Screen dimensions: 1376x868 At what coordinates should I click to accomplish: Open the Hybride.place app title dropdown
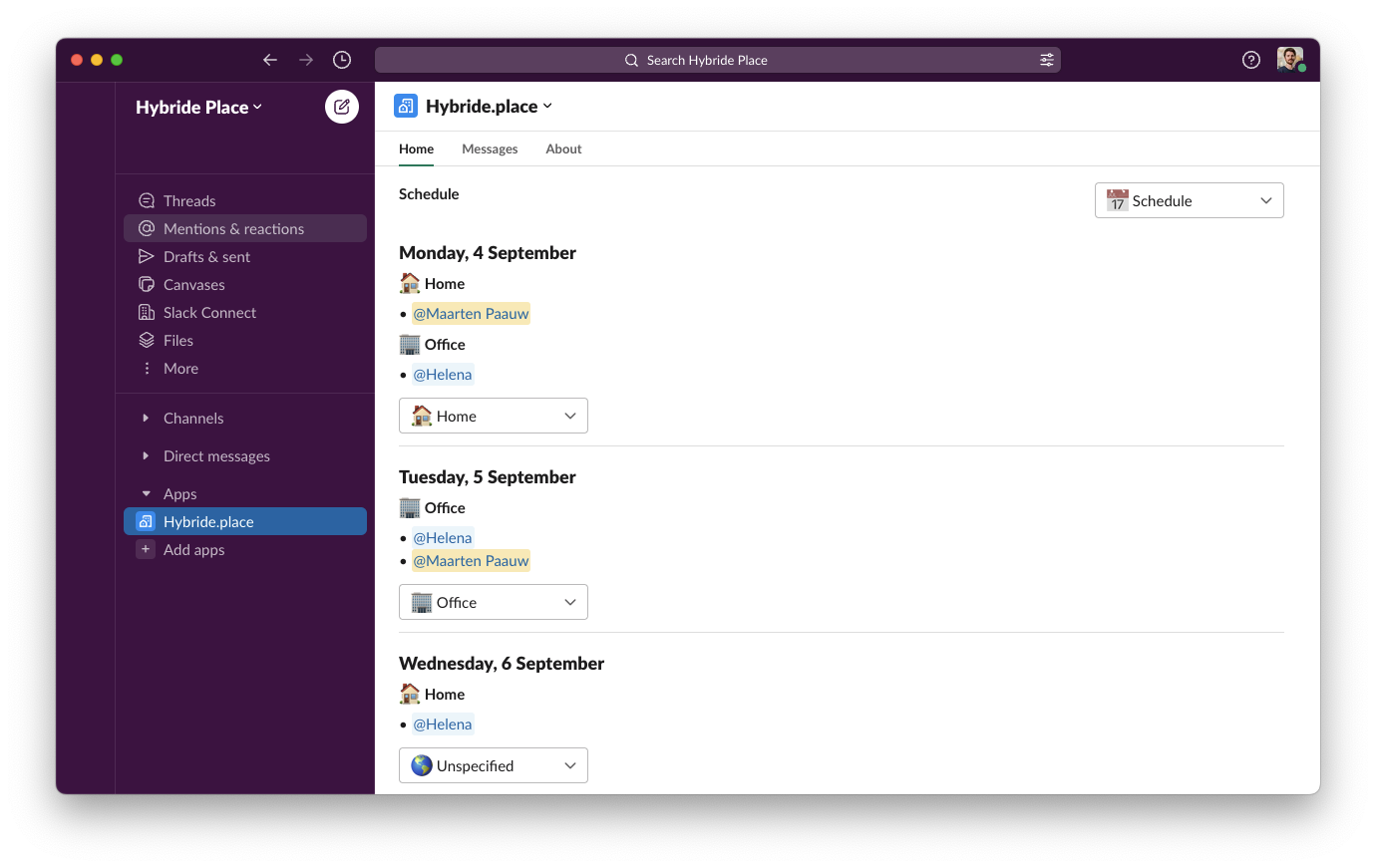coord(489,106)
